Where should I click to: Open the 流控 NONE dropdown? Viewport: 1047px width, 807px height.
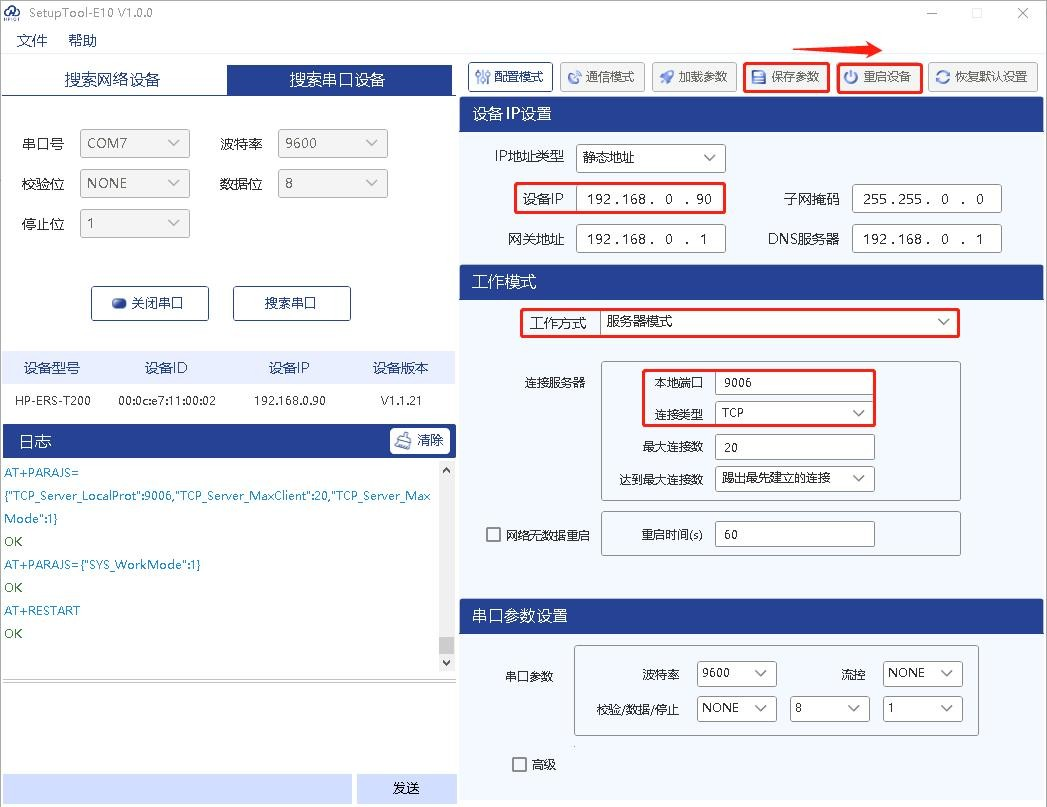(x=922, y=674)
